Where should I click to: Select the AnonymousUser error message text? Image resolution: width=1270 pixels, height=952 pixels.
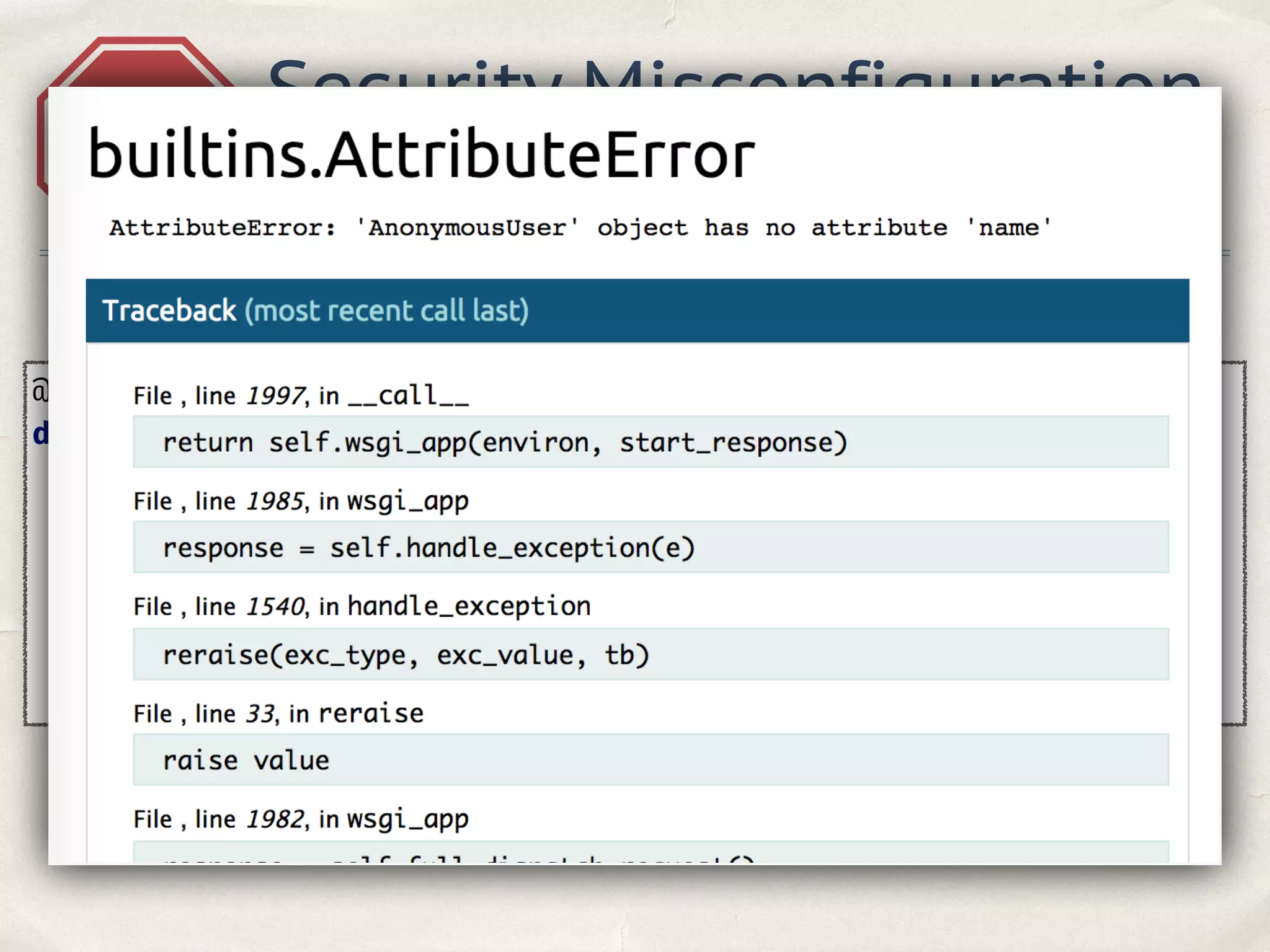click(x=580, y=228)
